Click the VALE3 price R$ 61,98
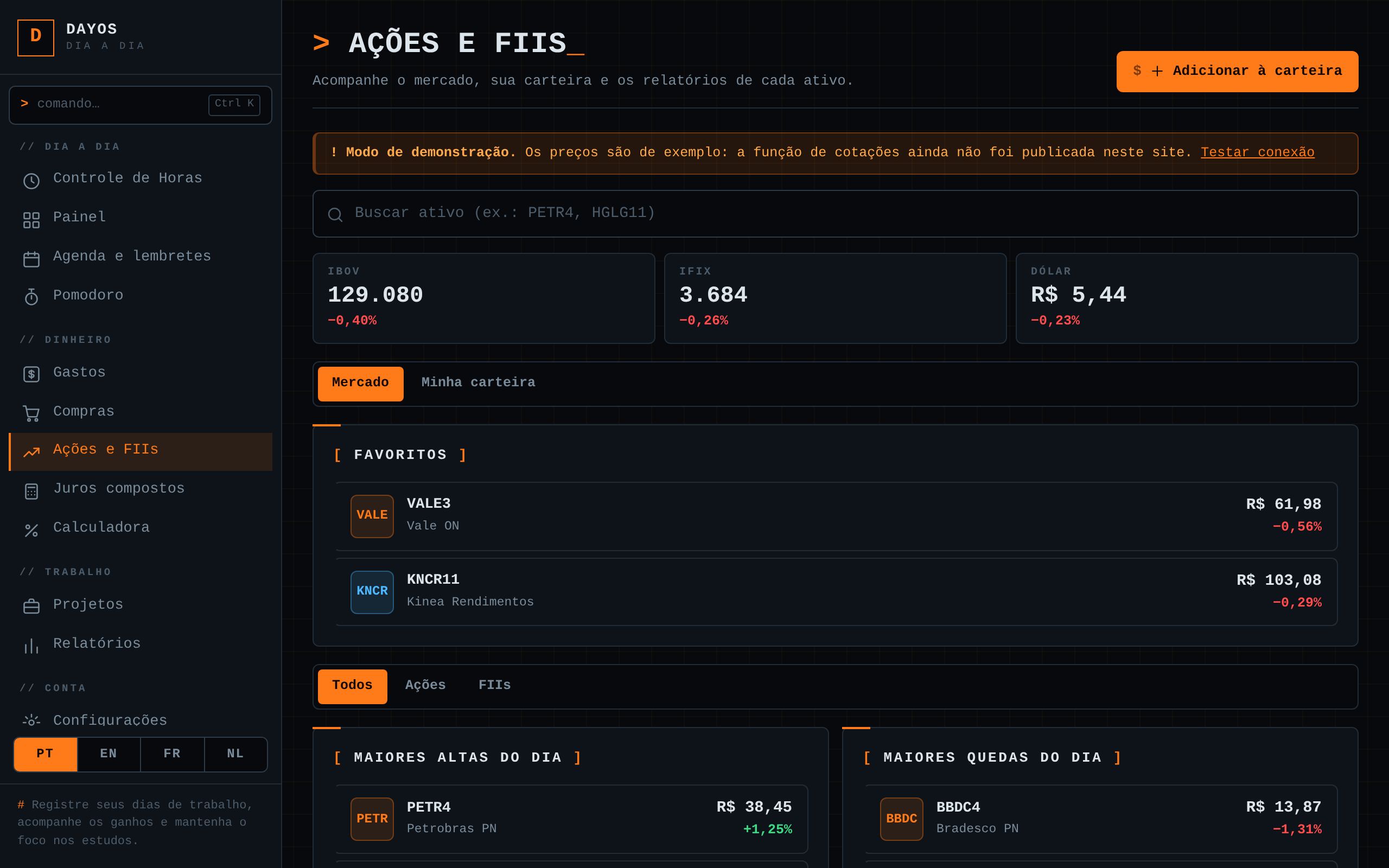Image resolution: width=1389 pixels, height=868 pixels. click(x=1283, y=505)
